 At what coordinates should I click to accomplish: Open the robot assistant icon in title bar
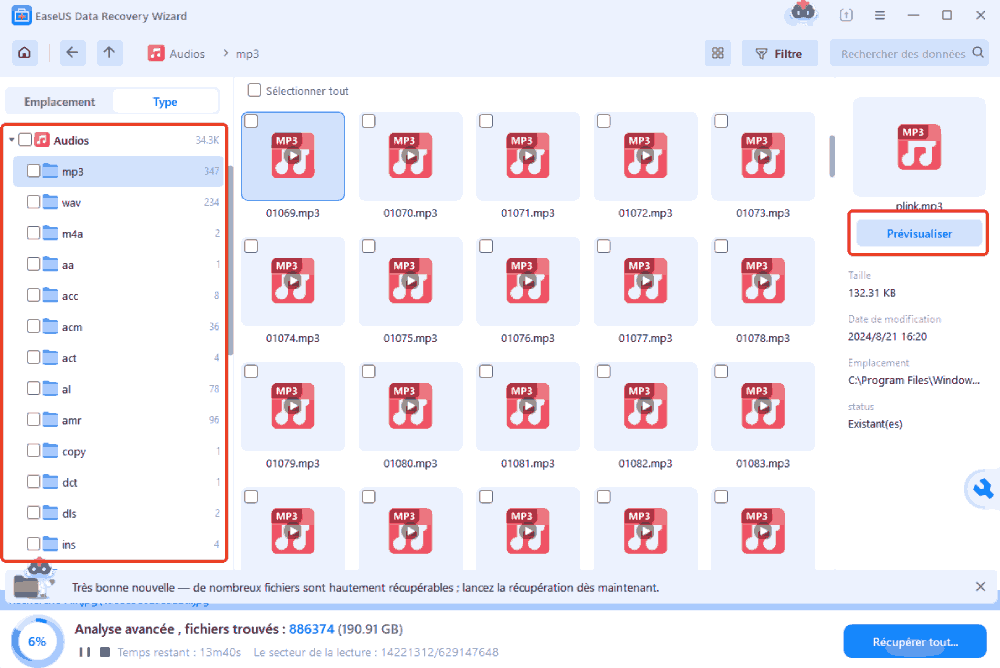point(803,13)
